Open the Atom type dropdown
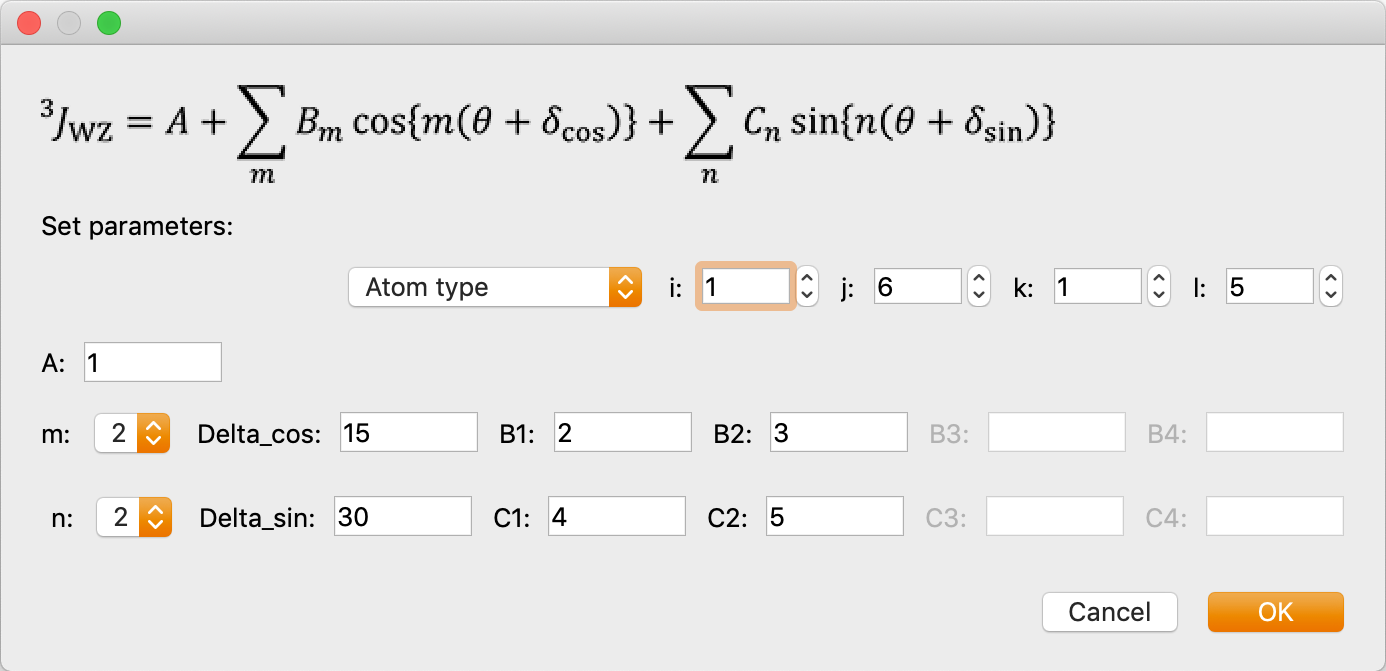The image size is (1386, 671). (x=494, y=288)
